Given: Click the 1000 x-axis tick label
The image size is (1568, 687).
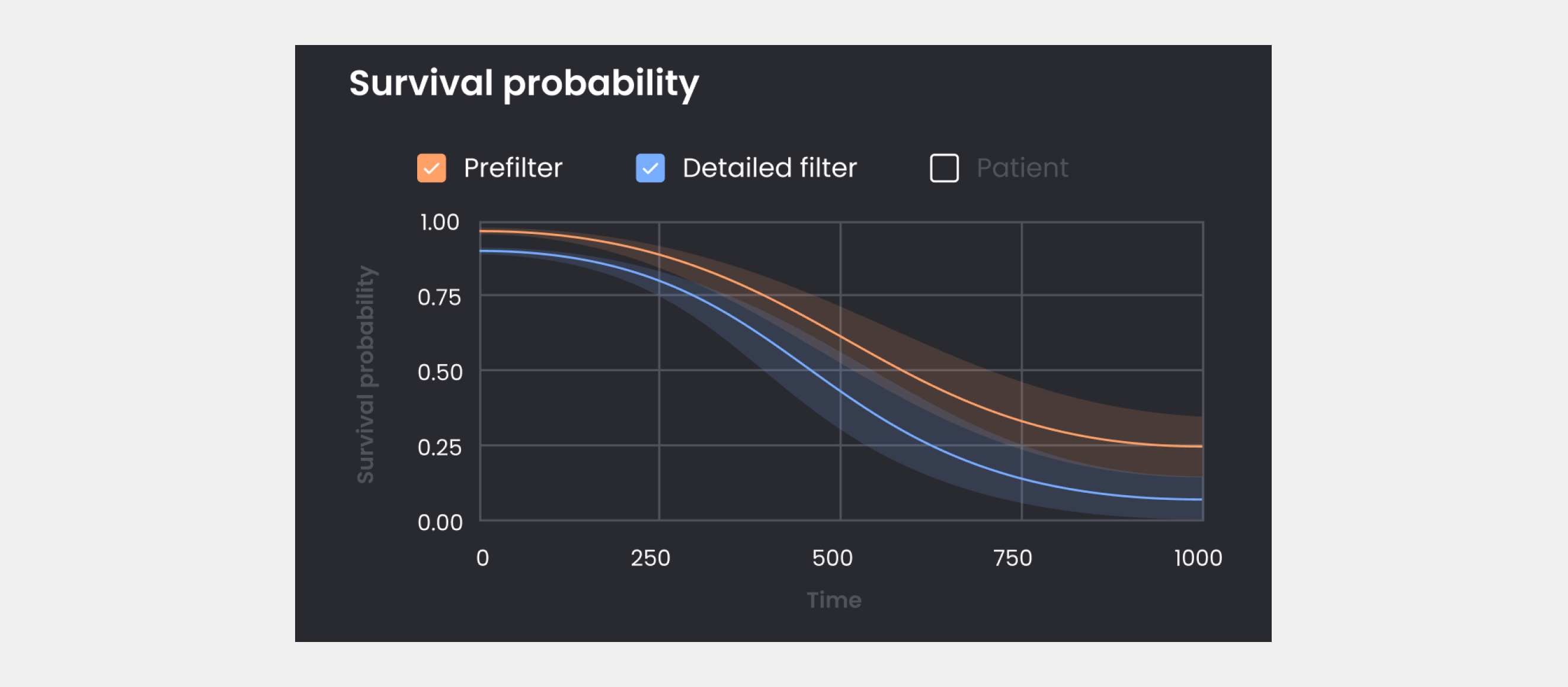Looking at the screenshot, I should tap(1197, 557).
